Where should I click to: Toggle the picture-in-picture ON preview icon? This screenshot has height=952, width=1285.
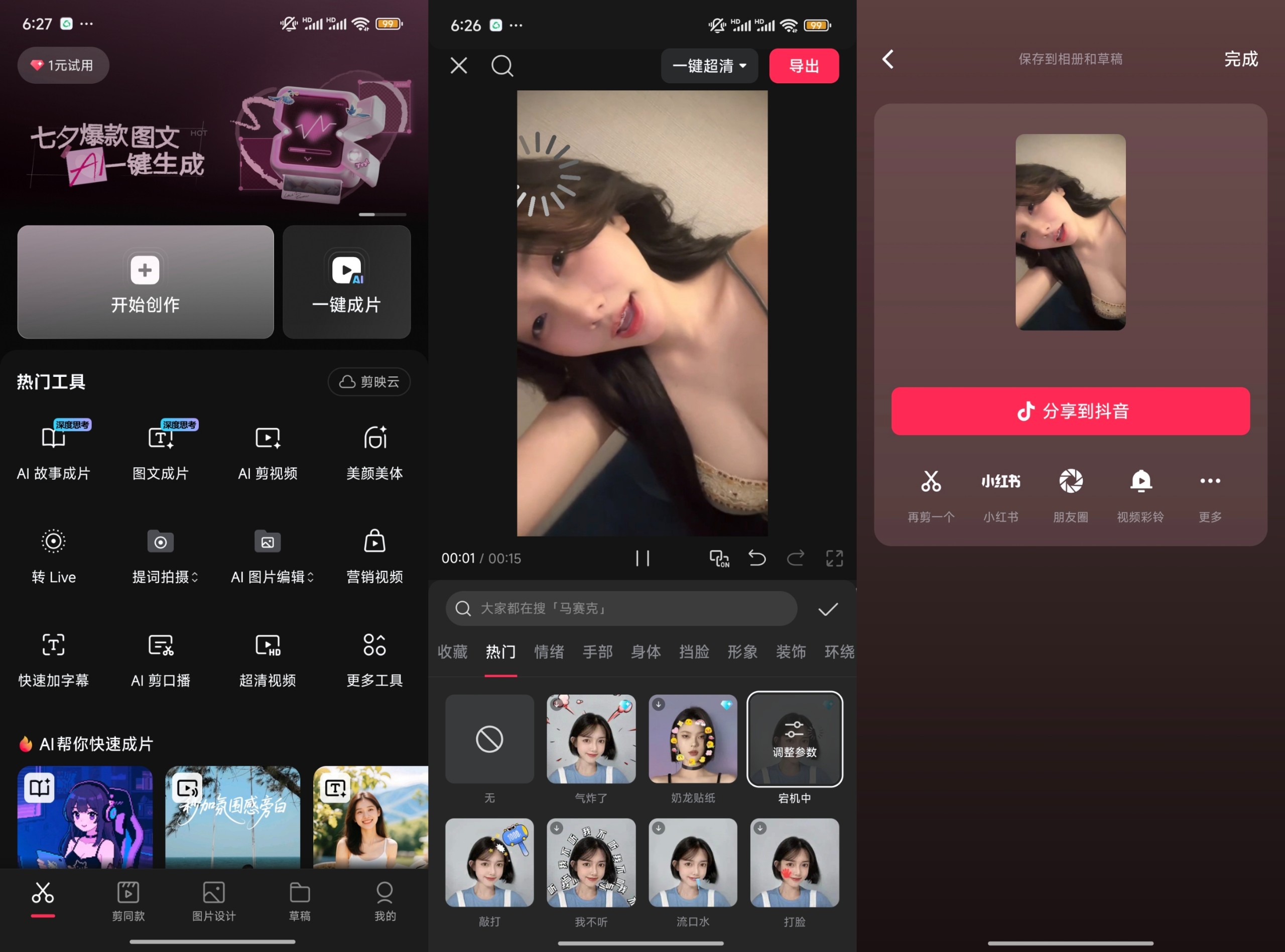coord(719,558)
